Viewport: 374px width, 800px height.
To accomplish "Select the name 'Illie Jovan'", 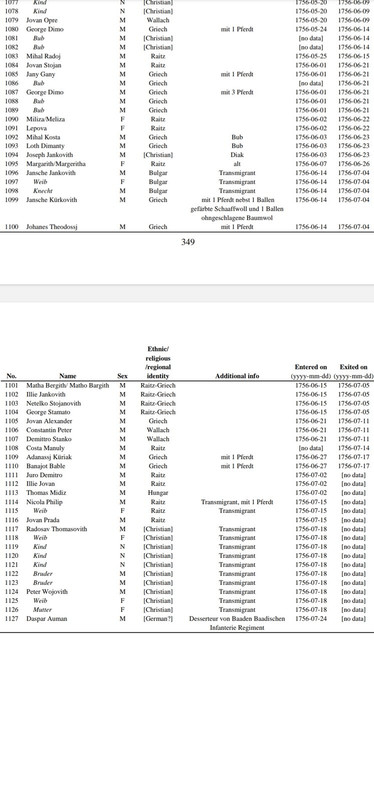I will (x=41, y=484).
